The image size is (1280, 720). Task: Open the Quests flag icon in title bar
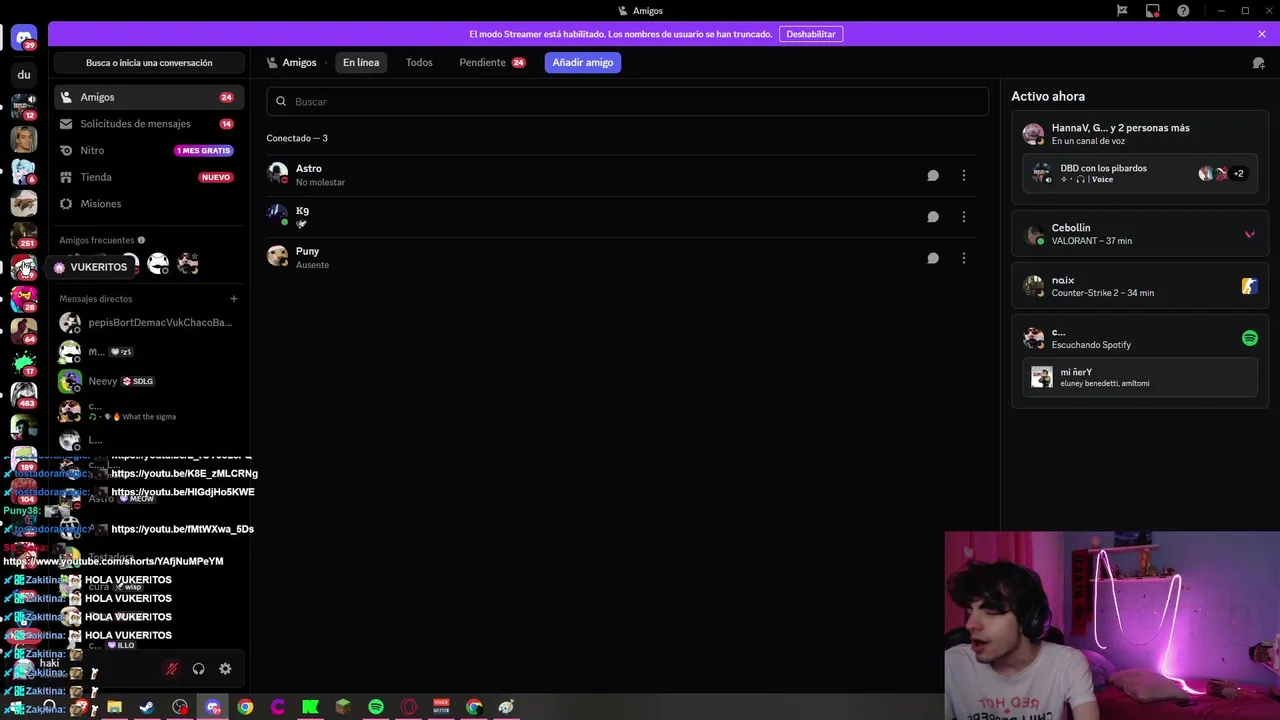click(1122, 11)
